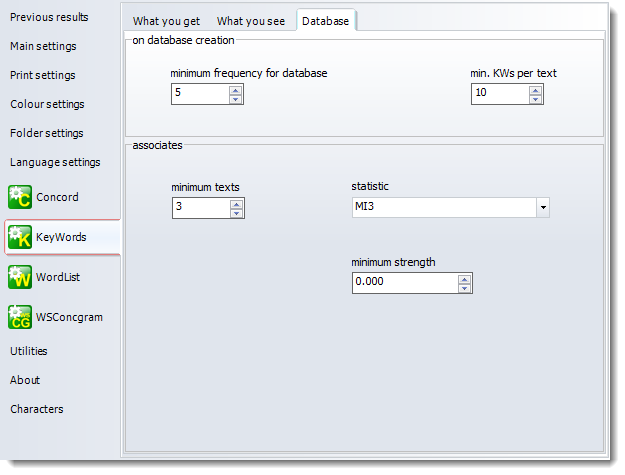Switch to the What you get tab
The image size is (625, 475).
pyautogui.click(x=167, y=21)
